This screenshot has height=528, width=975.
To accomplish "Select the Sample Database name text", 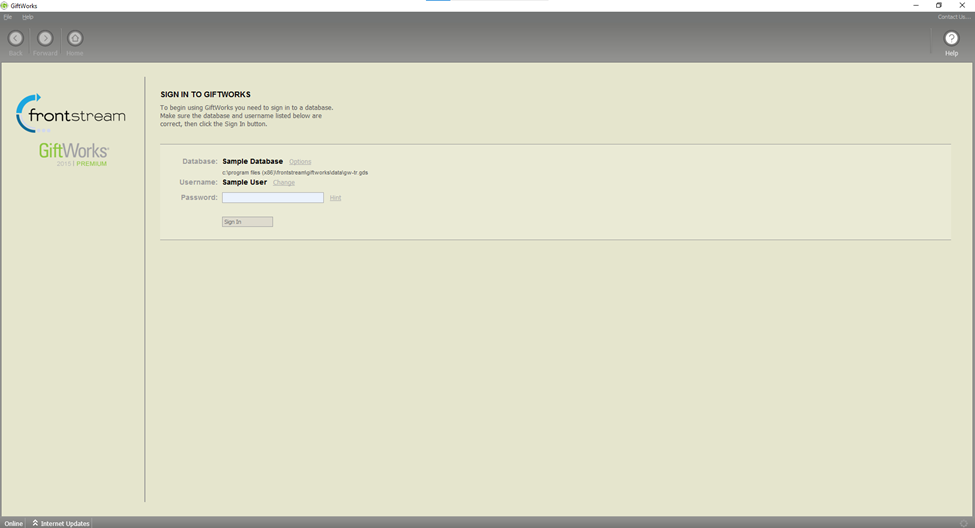I will click(252, 162).
